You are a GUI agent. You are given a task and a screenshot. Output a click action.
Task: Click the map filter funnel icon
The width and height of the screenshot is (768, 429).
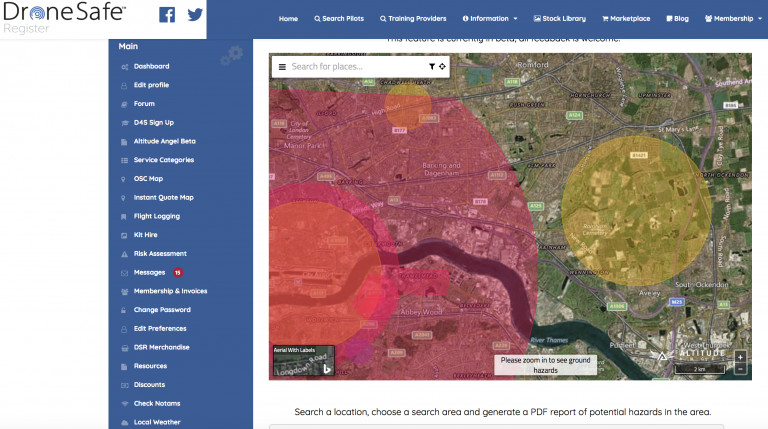pos(432,67)
